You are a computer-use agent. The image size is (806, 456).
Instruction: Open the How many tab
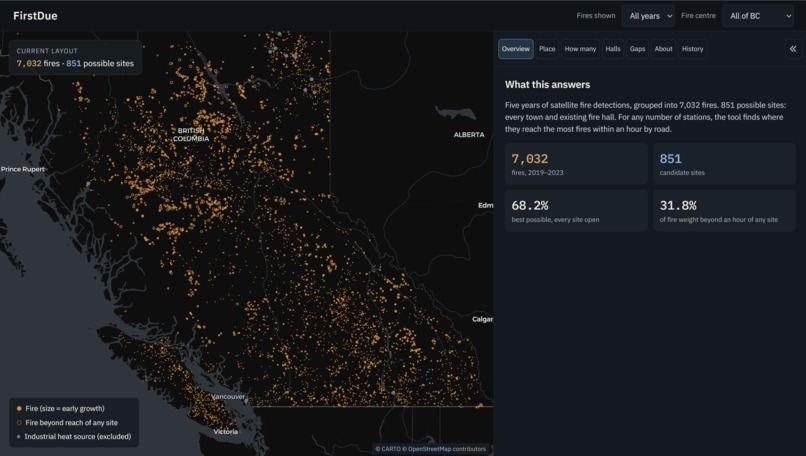(580, 49)
